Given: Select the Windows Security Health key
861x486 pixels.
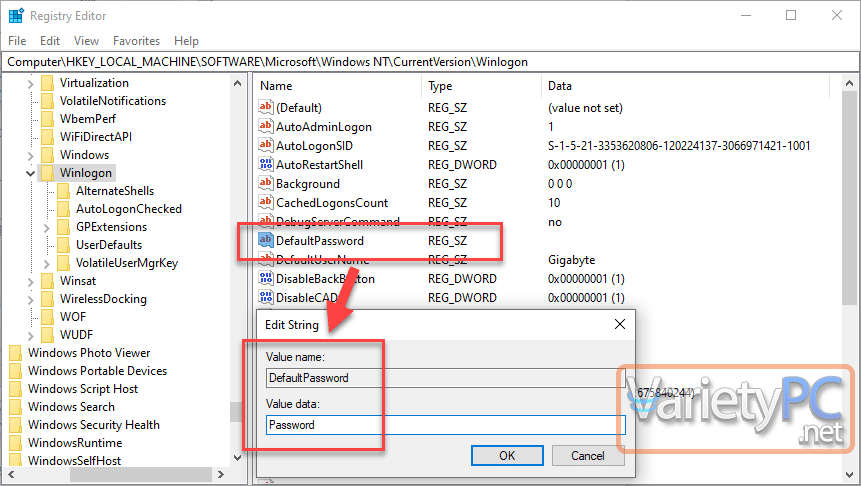Looking at the screenshot, I should click(x=94, y=425).
